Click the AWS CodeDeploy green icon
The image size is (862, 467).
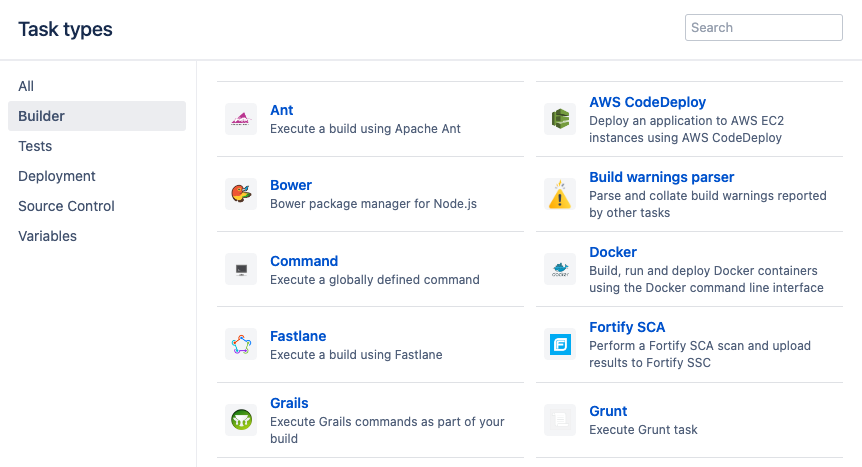click(x=560, y=119)
